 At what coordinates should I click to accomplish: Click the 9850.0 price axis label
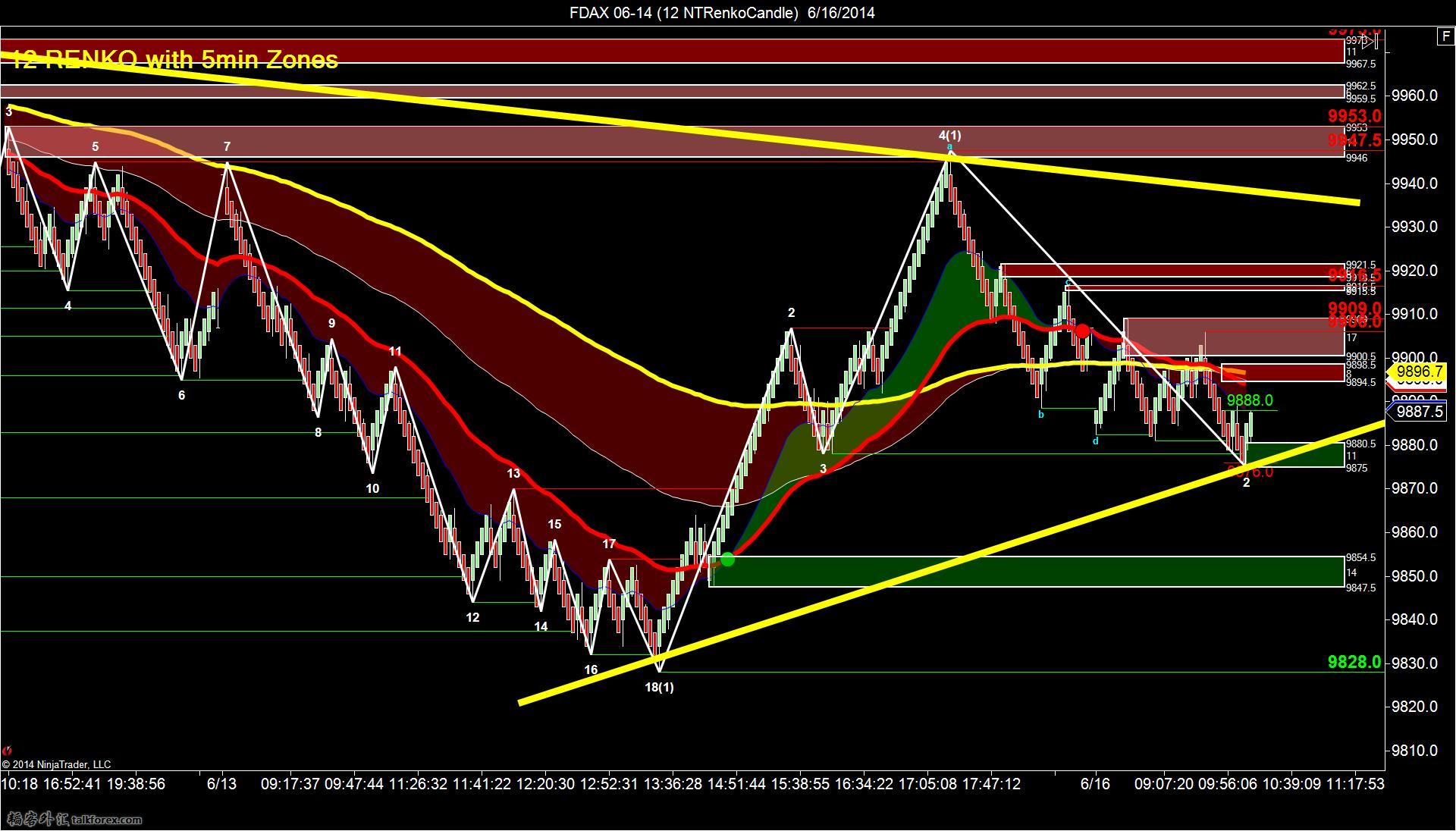point(1415,576)
